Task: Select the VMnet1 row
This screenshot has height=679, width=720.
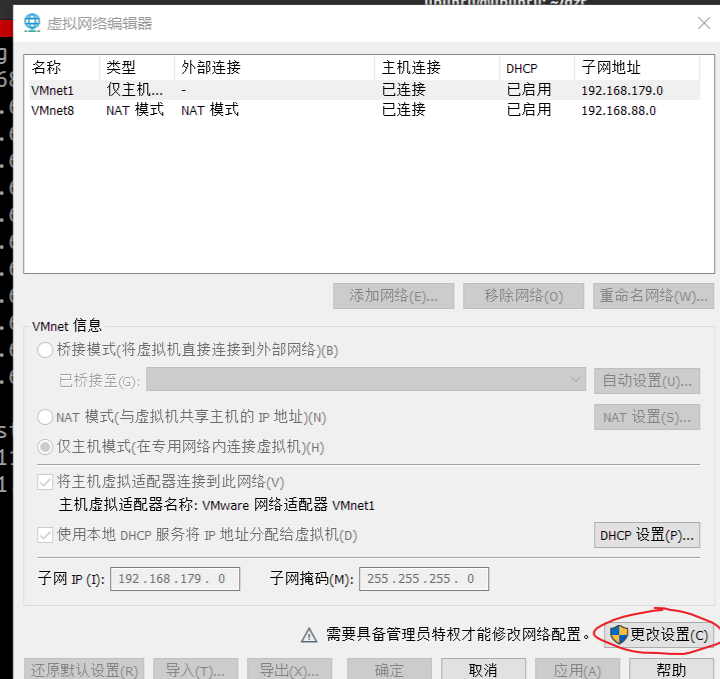Action: coord(365,90)
